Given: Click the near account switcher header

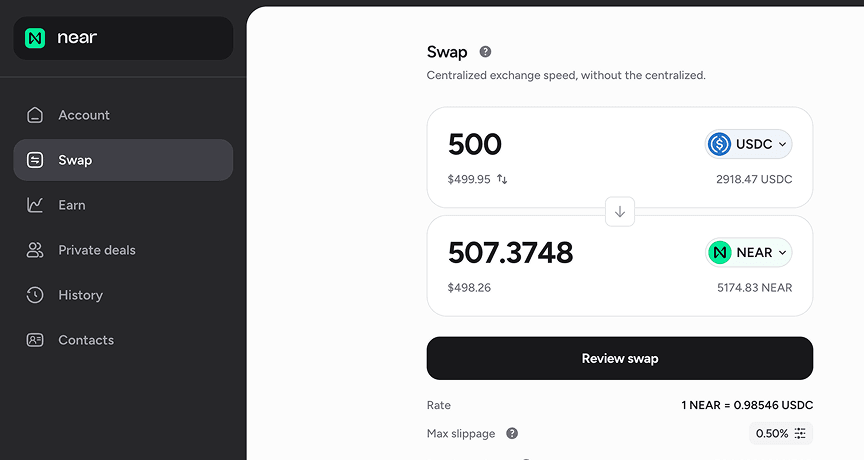Looking at the screenshot, I should click(123, 38).
